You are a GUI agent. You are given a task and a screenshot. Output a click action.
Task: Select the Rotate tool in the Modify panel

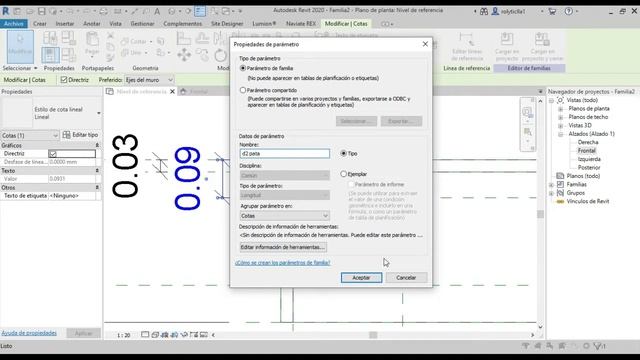click(220, 55)
